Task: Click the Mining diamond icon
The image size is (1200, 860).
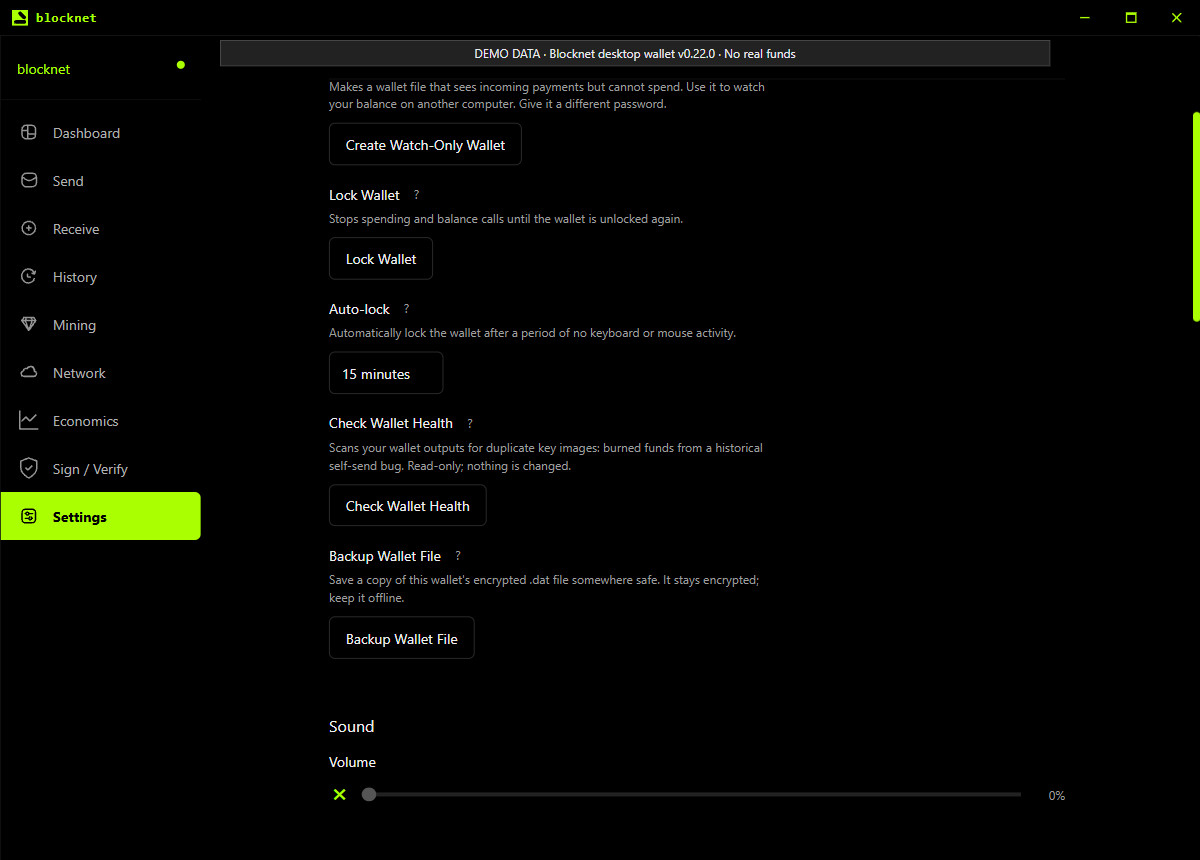Action: 29,325
